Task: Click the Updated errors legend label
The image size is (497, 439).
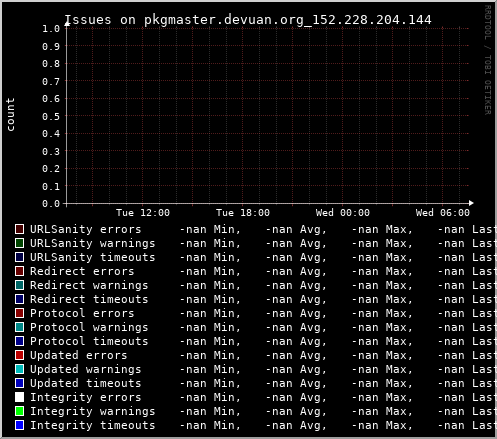Action: [x=79, y=355]
